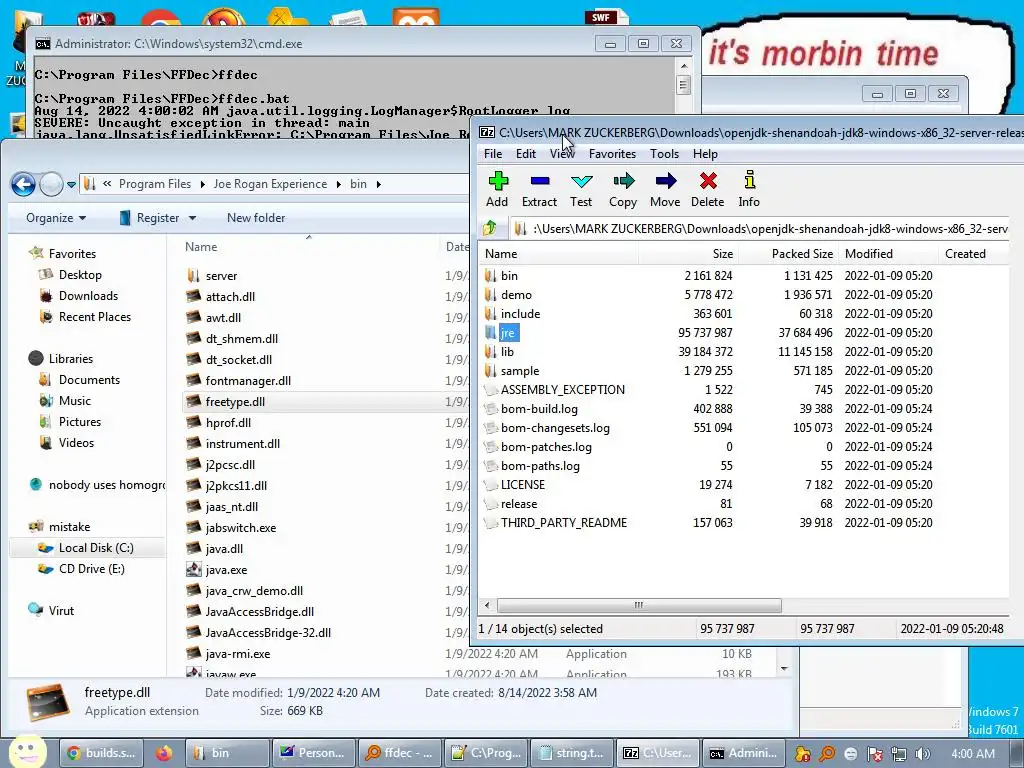The image size is (1024, 768).
Task: Select Local Disk (C:) in navigation pane
Action: [95, 547]
